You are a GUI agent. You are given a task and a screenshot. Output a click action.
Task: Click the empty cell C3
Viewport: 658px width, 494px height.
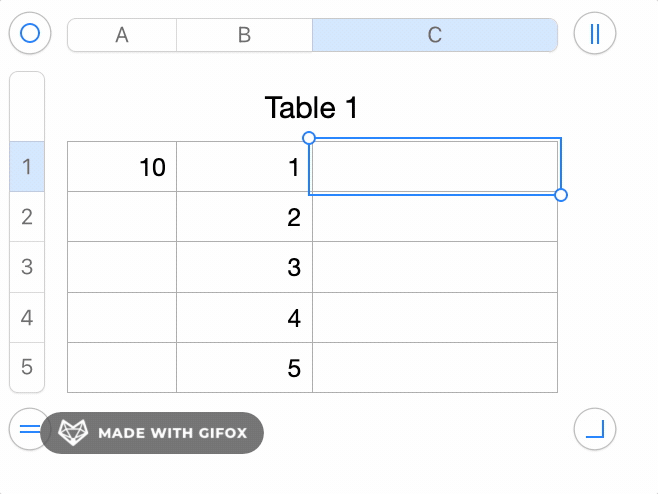tap(435, 267)
